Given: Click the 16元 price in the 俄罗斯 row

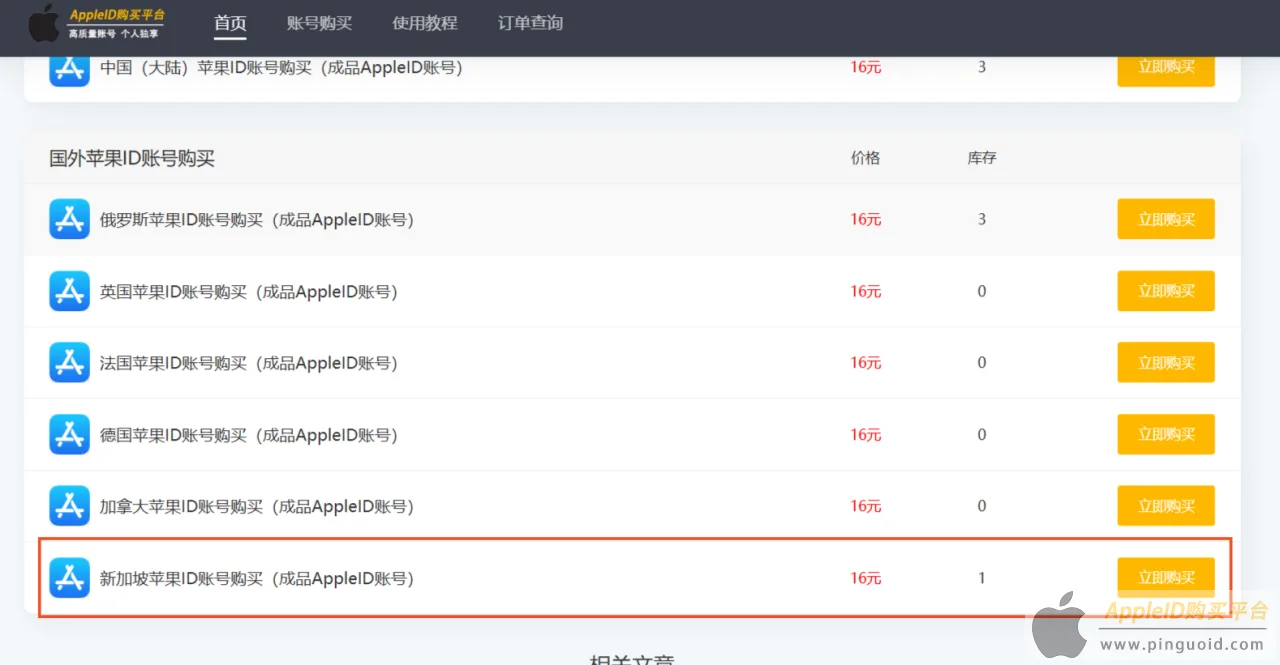Looking at the screenshot, I should [866, 220].
